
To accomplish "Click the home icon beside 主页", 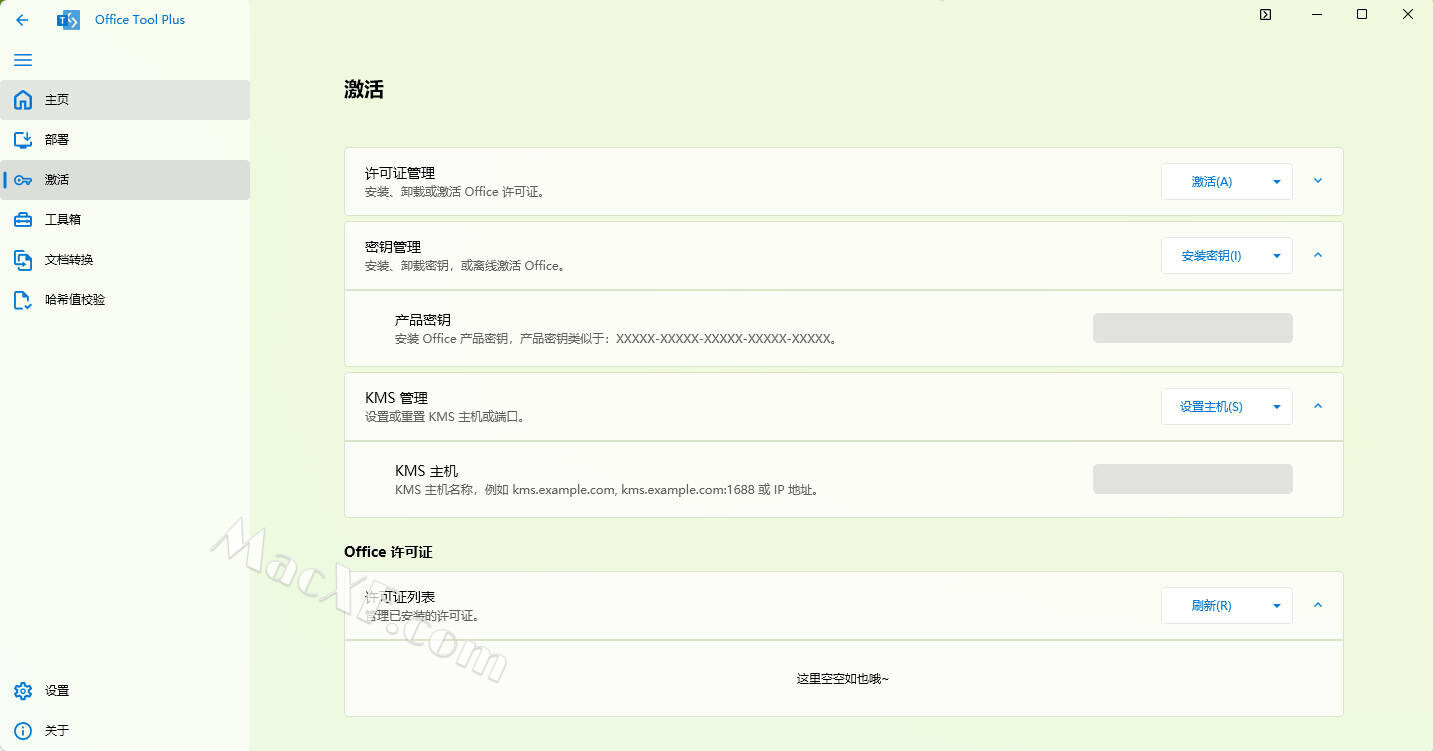I will click(23, 100).
